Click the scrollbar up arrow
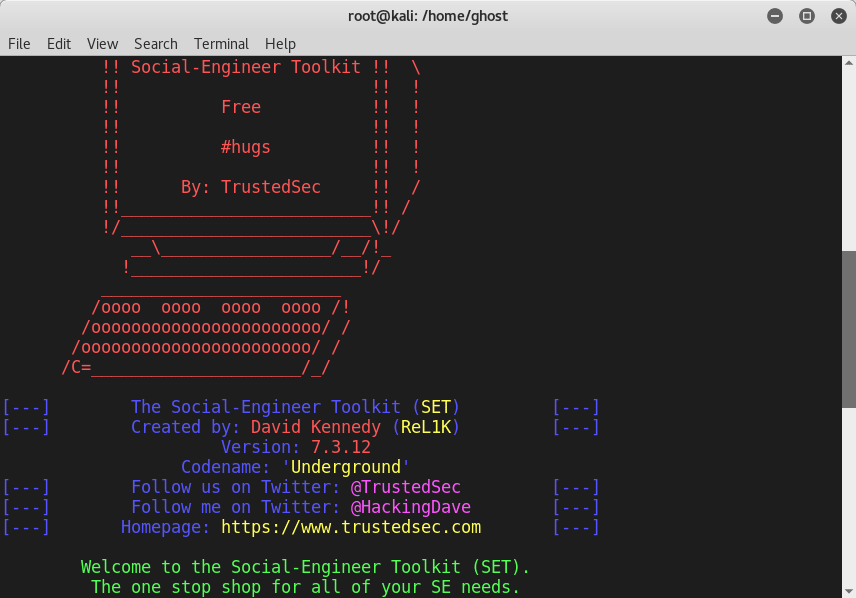856x598 pixels. (x=849, y=62)
